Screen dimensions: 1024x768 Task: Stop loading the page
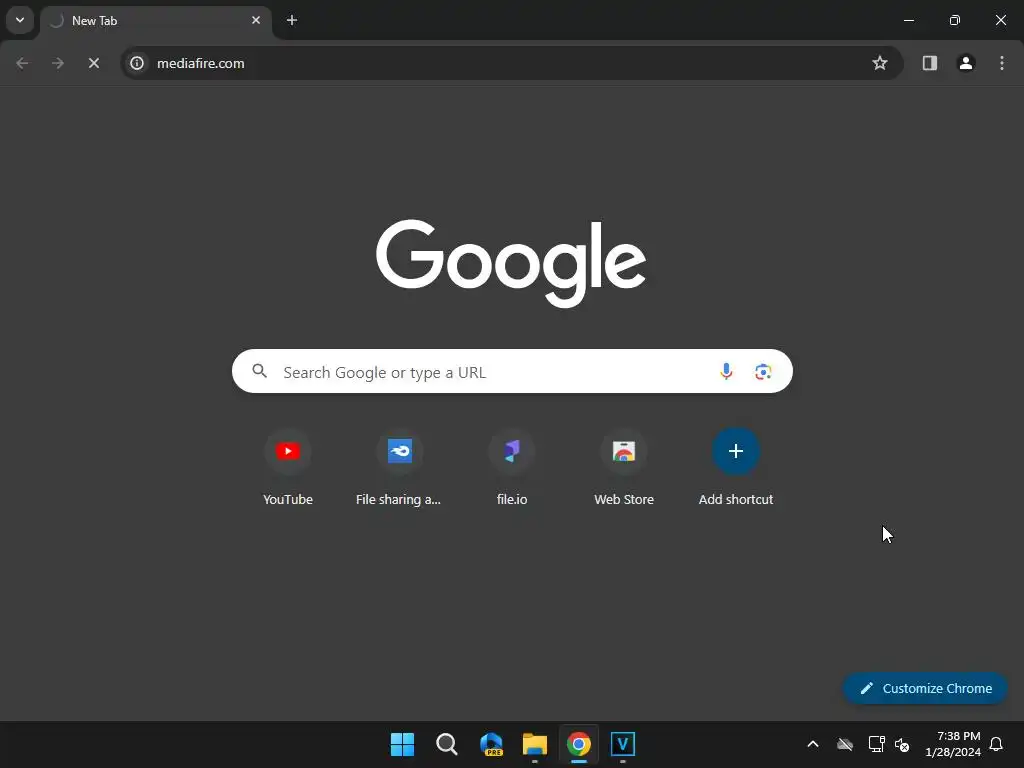coord(94,63)
